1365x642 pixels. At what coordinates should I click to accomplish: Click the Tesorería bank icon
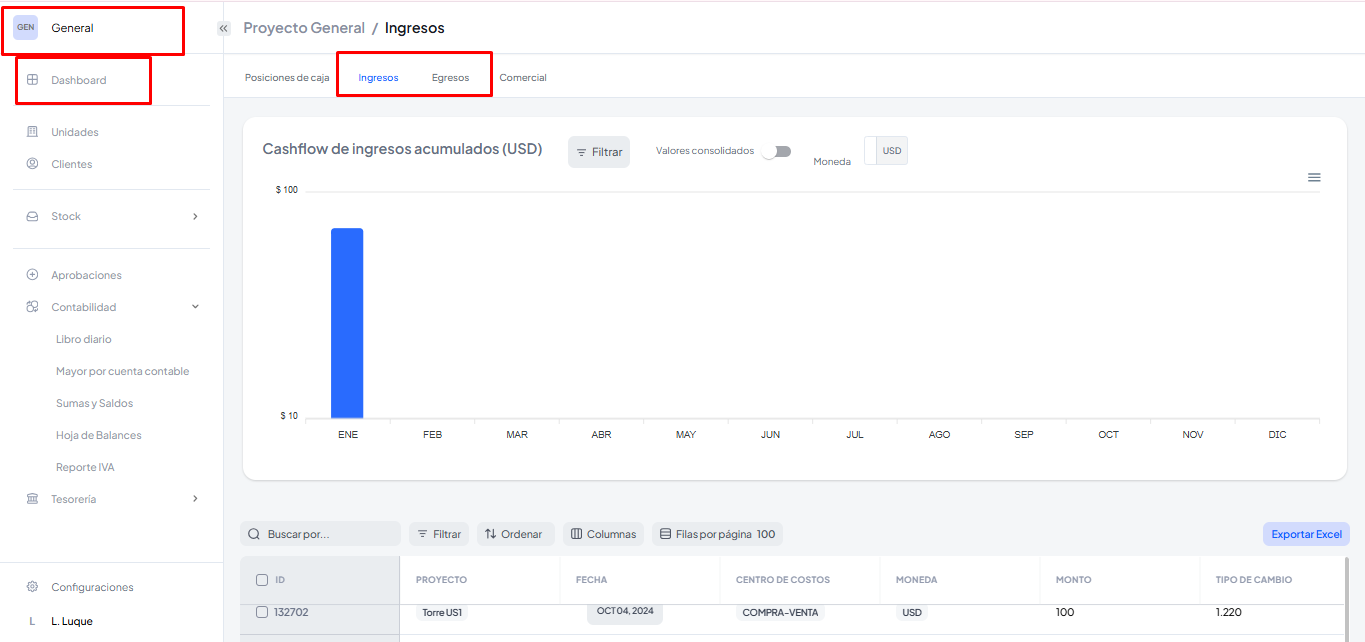32,499
